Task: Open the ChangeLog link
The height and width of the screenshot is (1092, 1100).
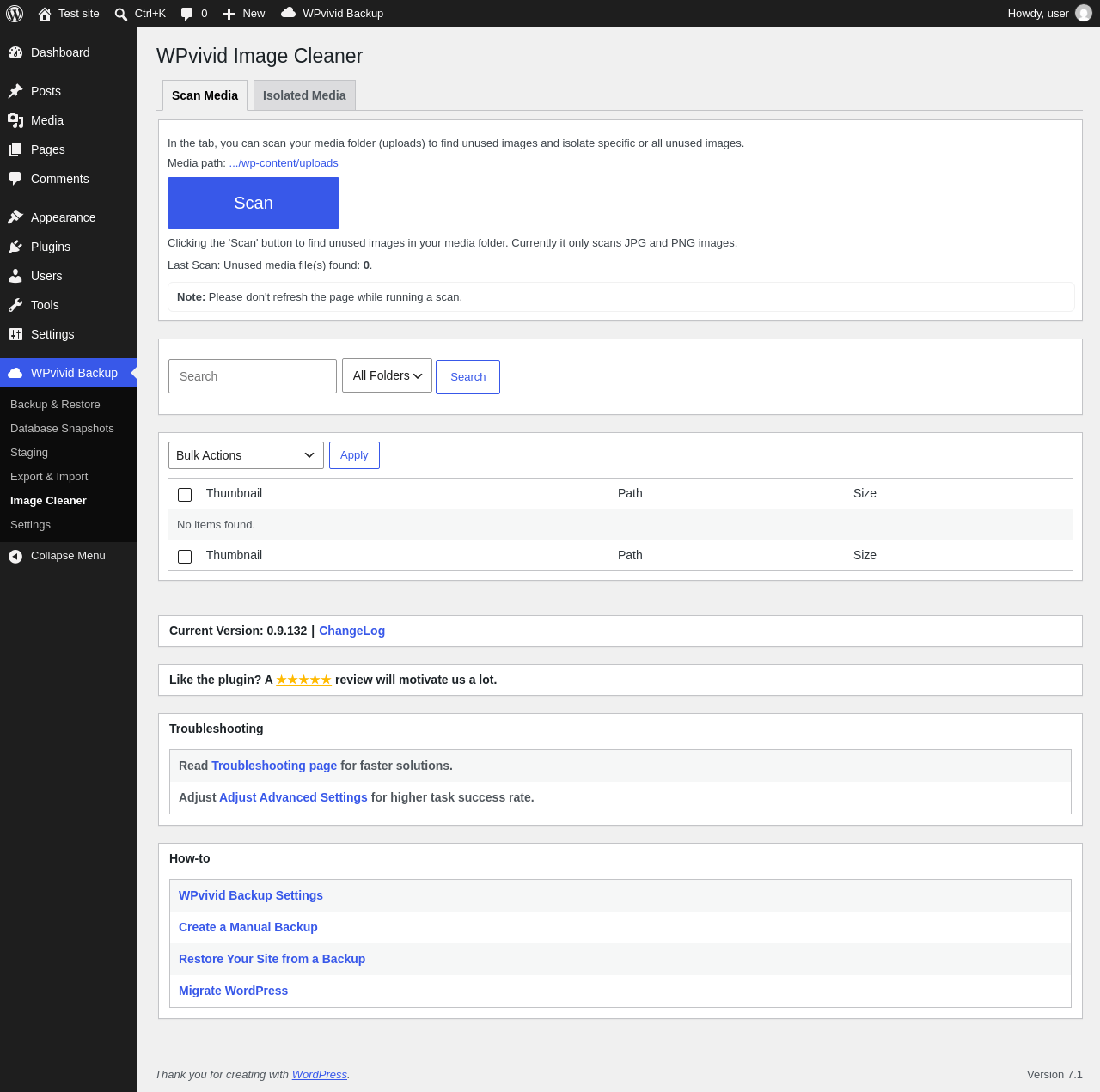Action: 351,631
